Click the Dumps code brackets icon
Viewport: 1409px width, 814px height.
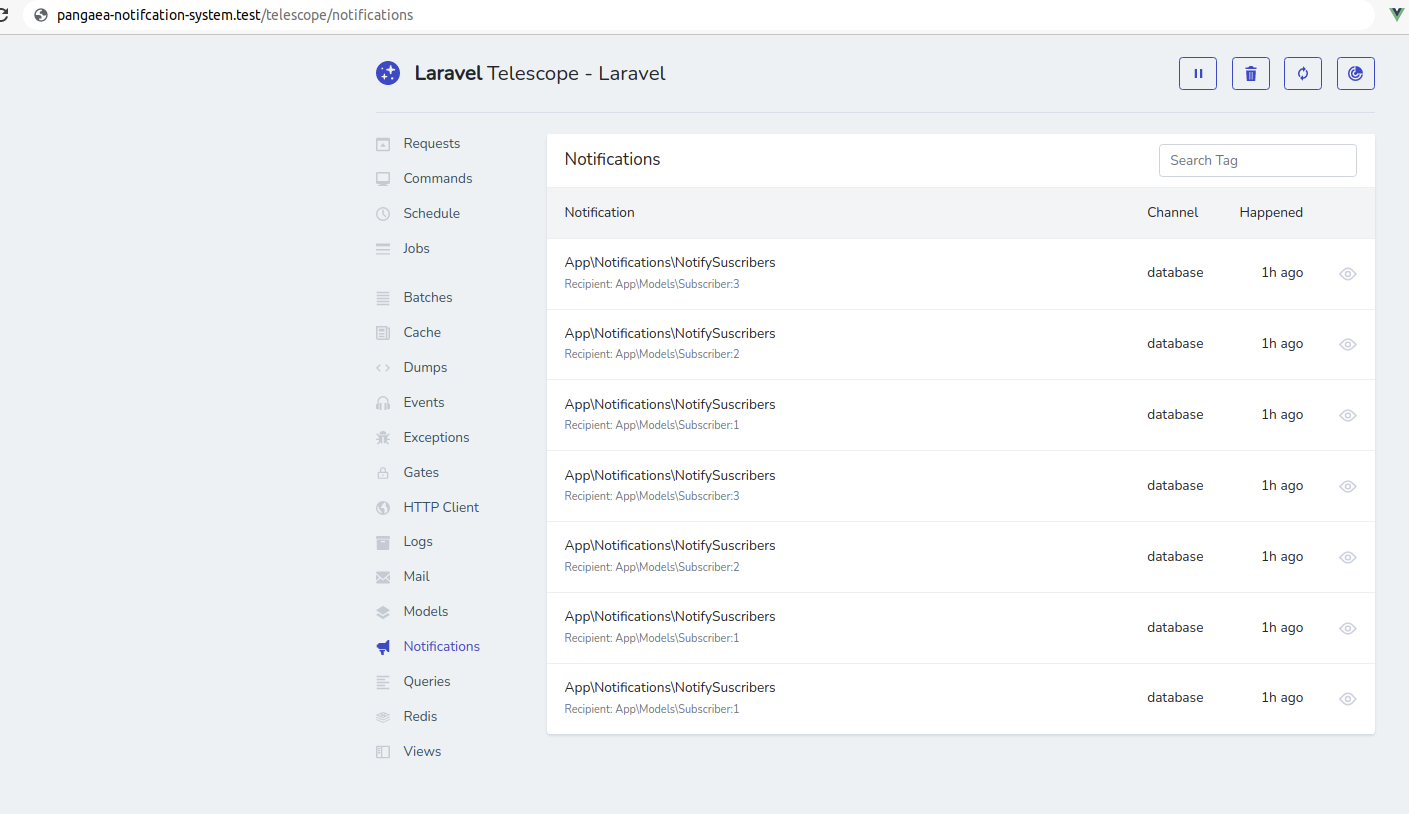(x=382, y=367)
